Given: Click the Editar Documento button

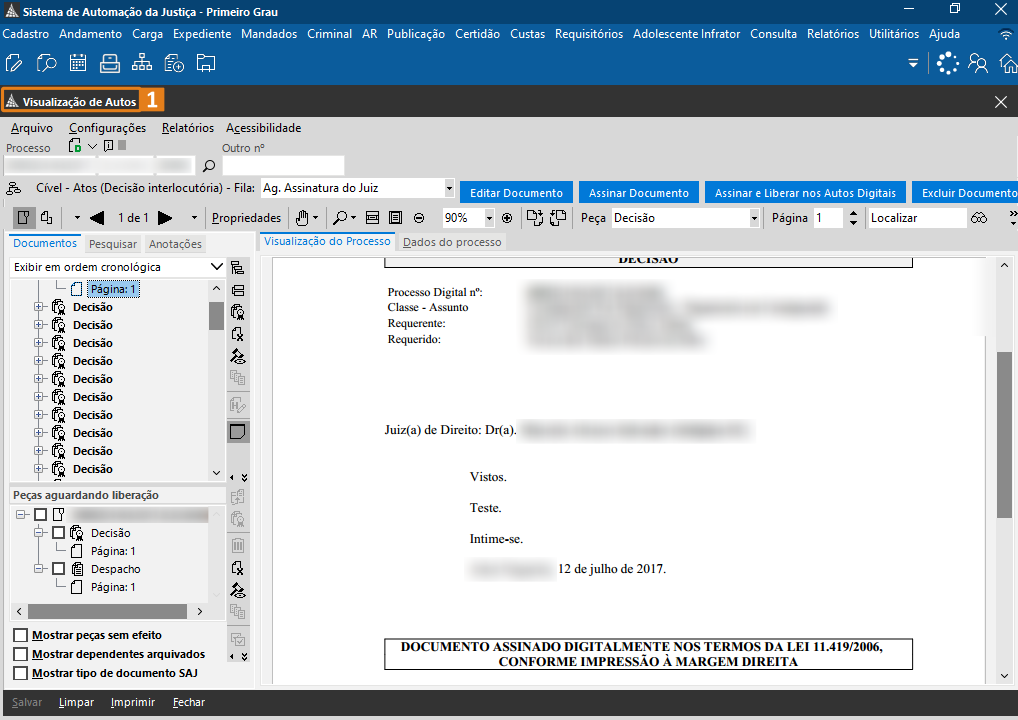Looking at the screenshot, I should click(x=516, y=193).
